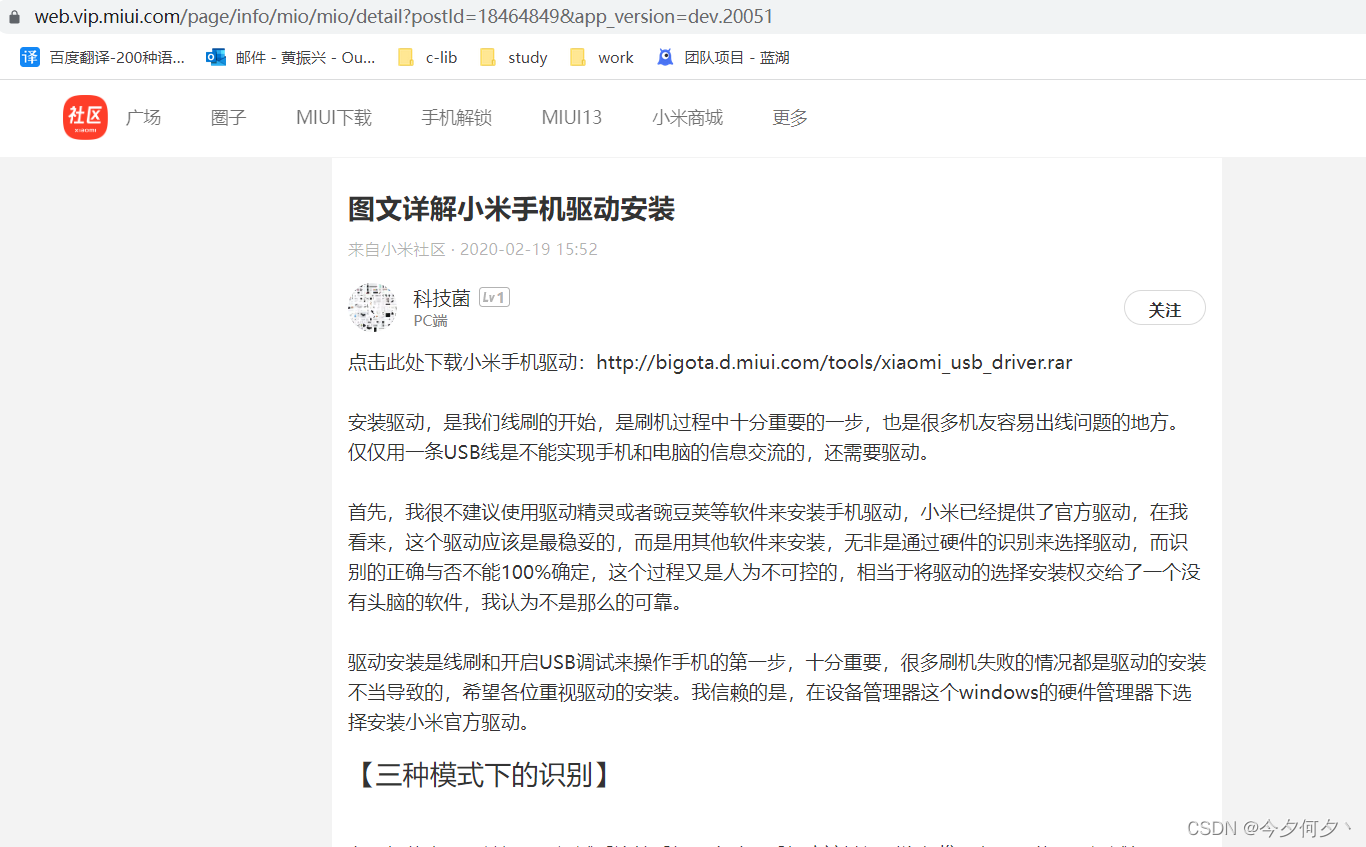Click the lock icon in address bar
1366x847 pixels.
tap(14, 18)
